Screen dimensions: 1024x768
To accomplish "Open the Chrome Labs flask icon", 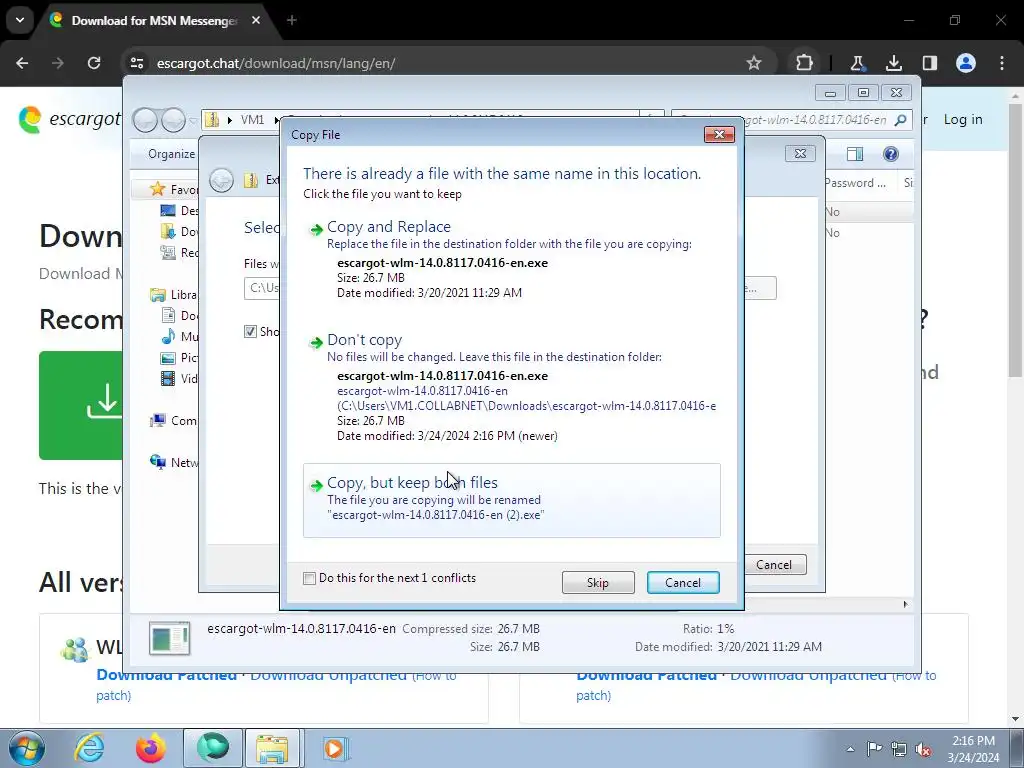I will point(857,63).
